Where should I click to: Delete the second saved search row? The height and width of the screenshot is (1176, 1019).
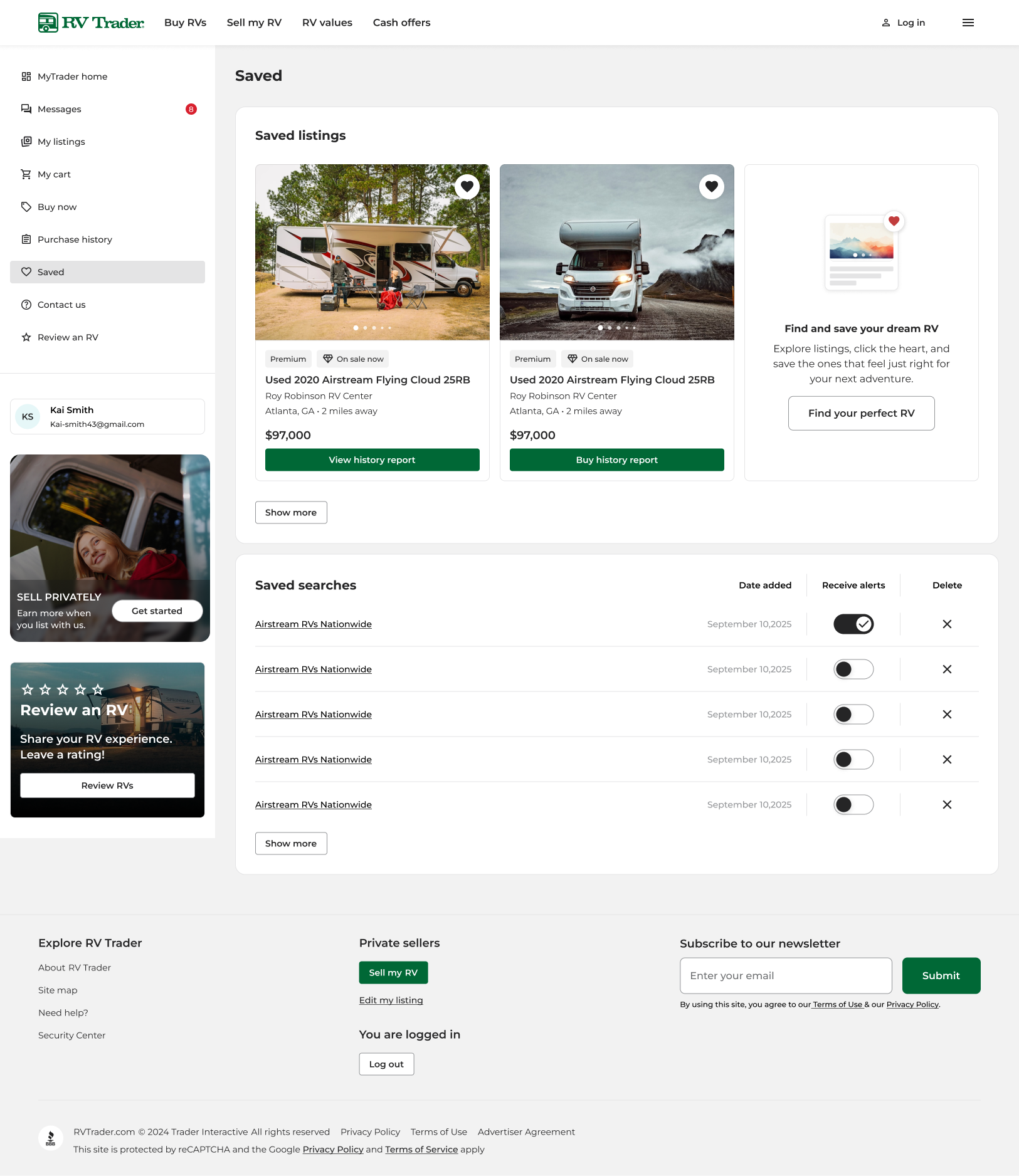tap(947, 669)
